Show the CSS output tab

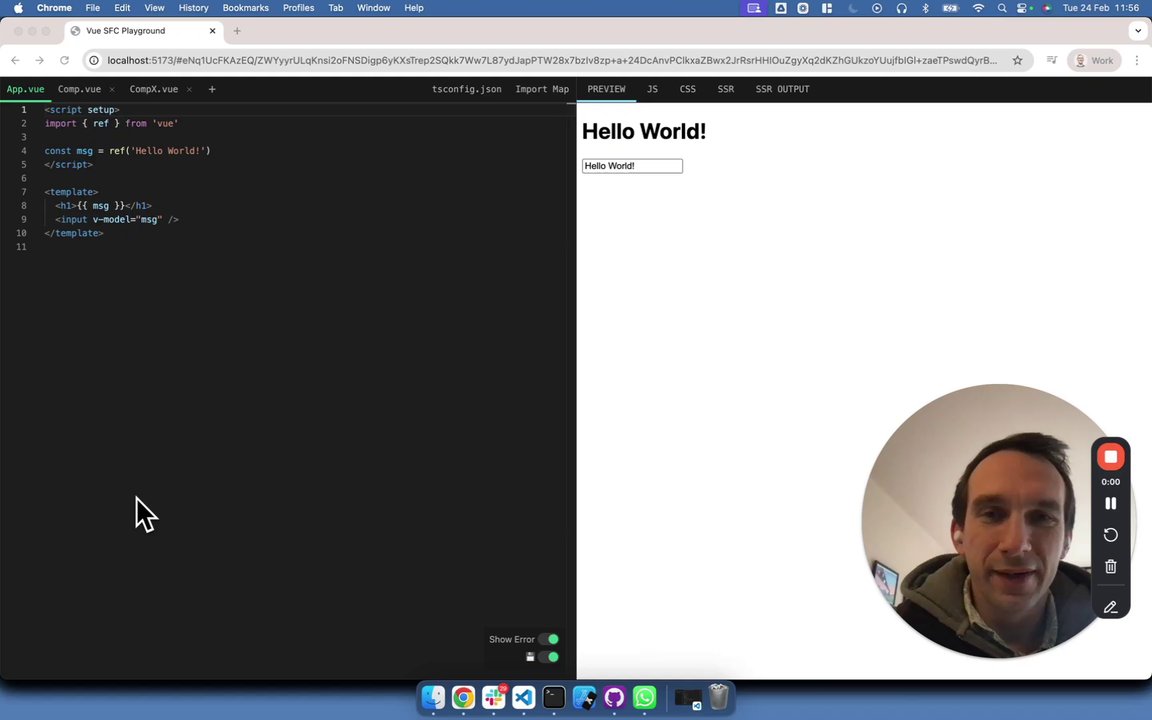click(688, 89)
